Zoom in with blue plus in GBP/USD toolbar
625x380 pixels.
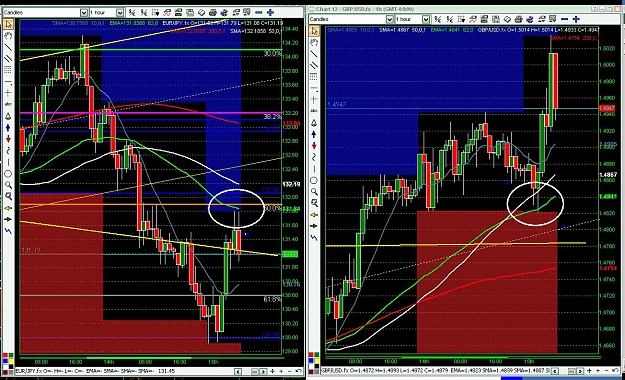pyautogui.click(x=576, y=19)
